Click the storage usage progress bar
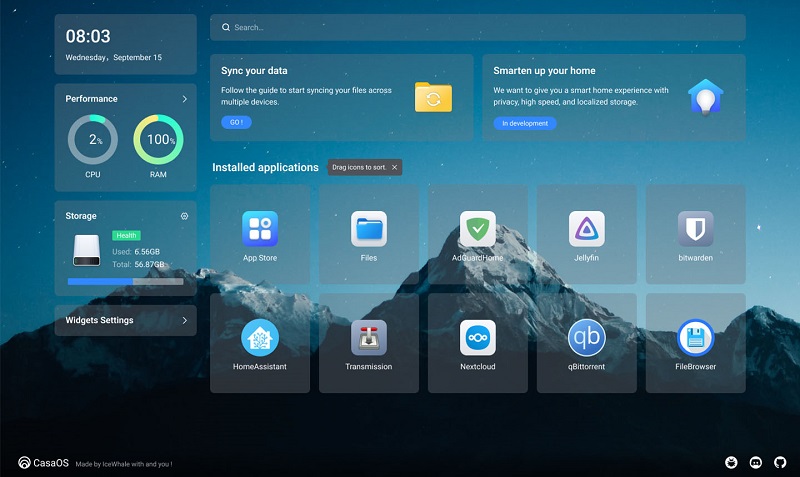This screenshot has width=800, height=477. (125, 282)
